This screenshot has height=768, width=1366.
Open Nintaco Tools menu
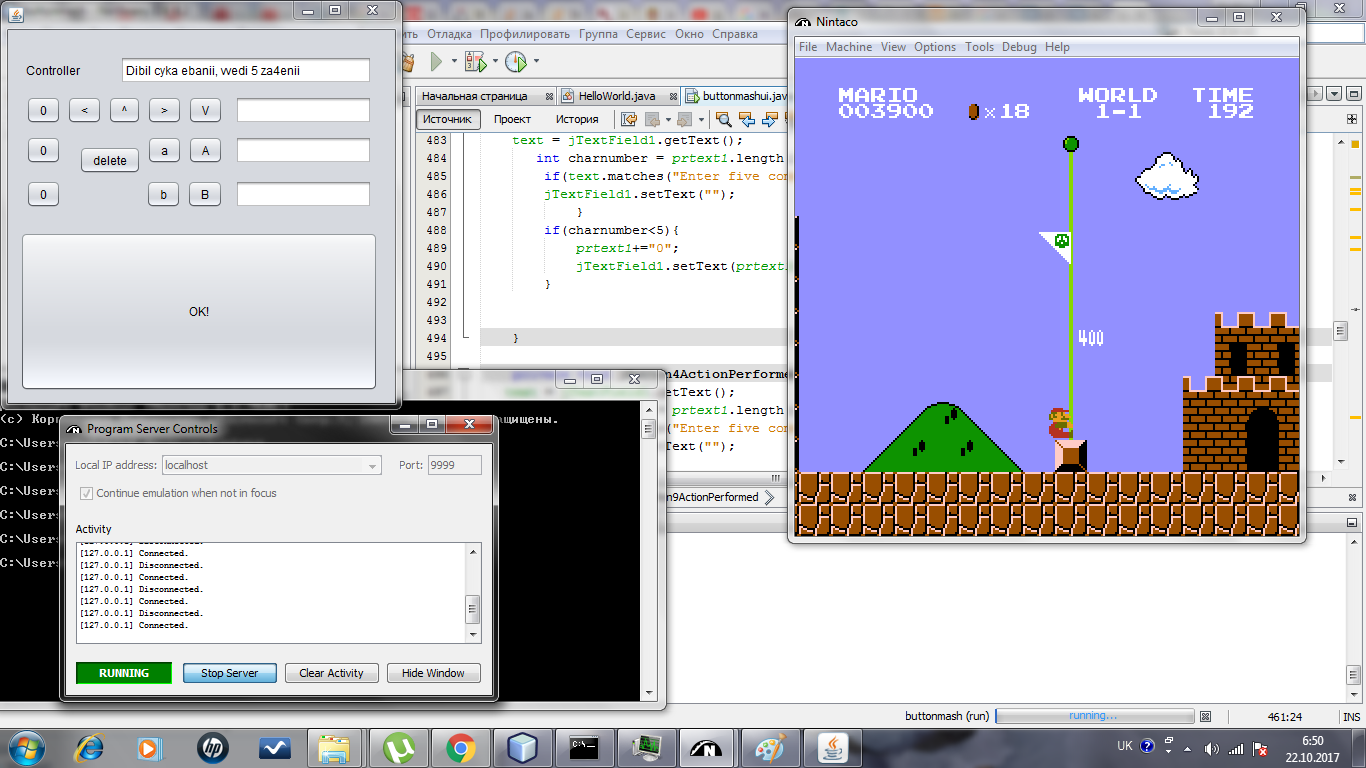pyautogui.click(x=980, y=47)
